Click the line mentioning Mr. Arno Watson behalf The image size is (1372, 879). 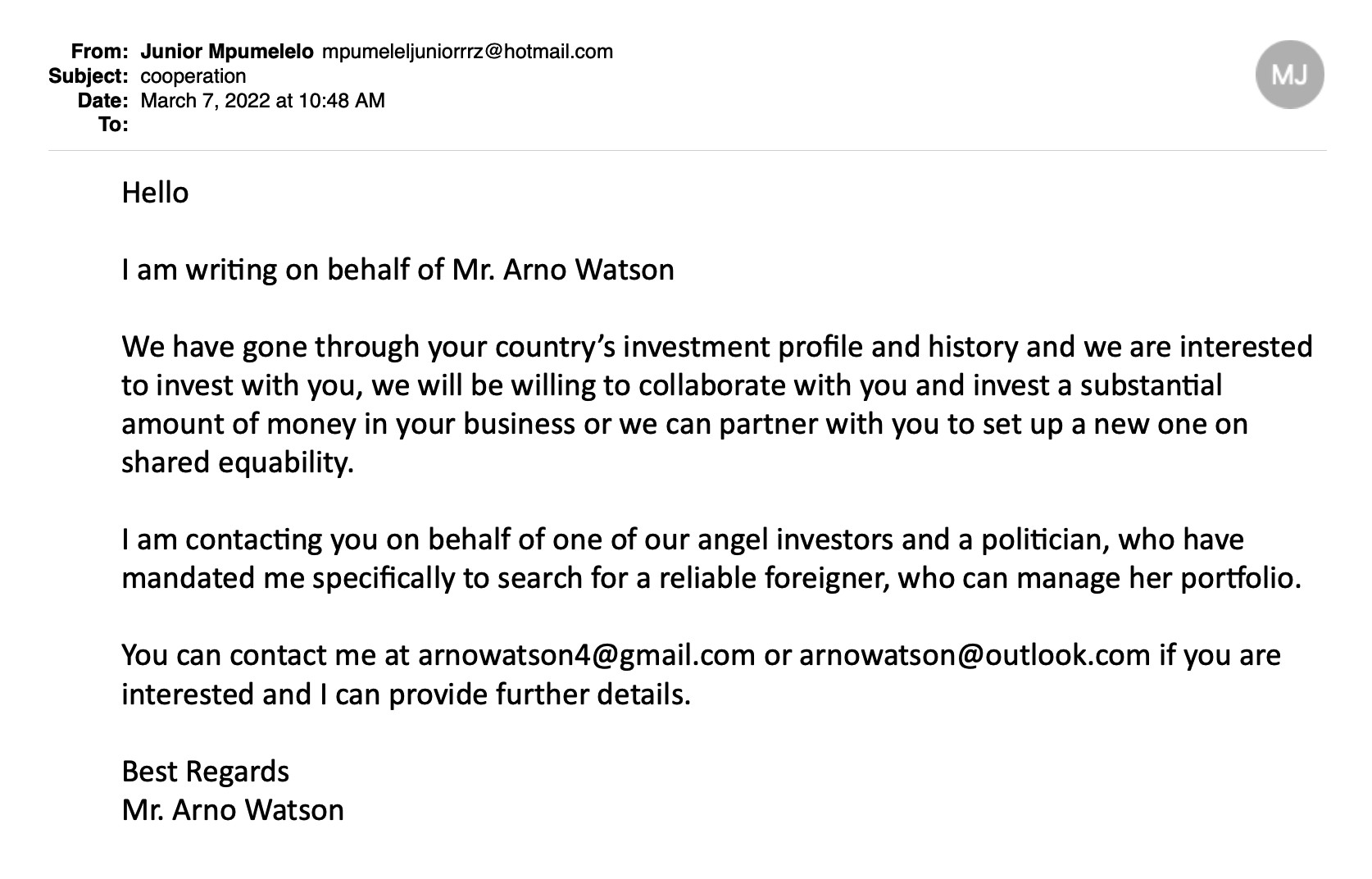coord(398,269)
